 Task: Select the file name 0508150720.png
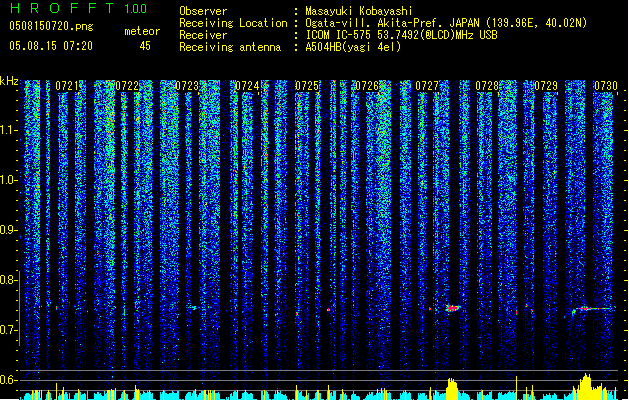tap(51, 26)
